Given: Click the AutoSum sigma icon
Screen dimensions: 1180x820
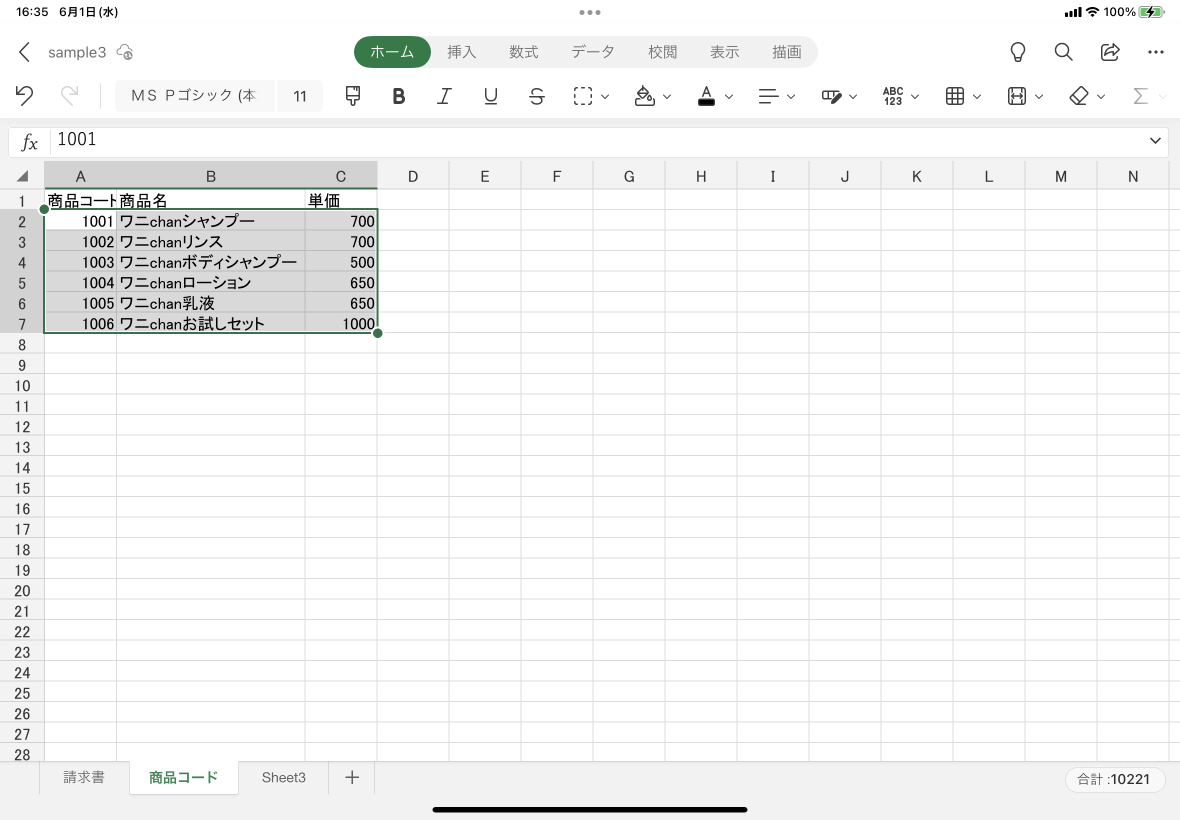Looking at the screenshot, I should (x=1140, y=96).
